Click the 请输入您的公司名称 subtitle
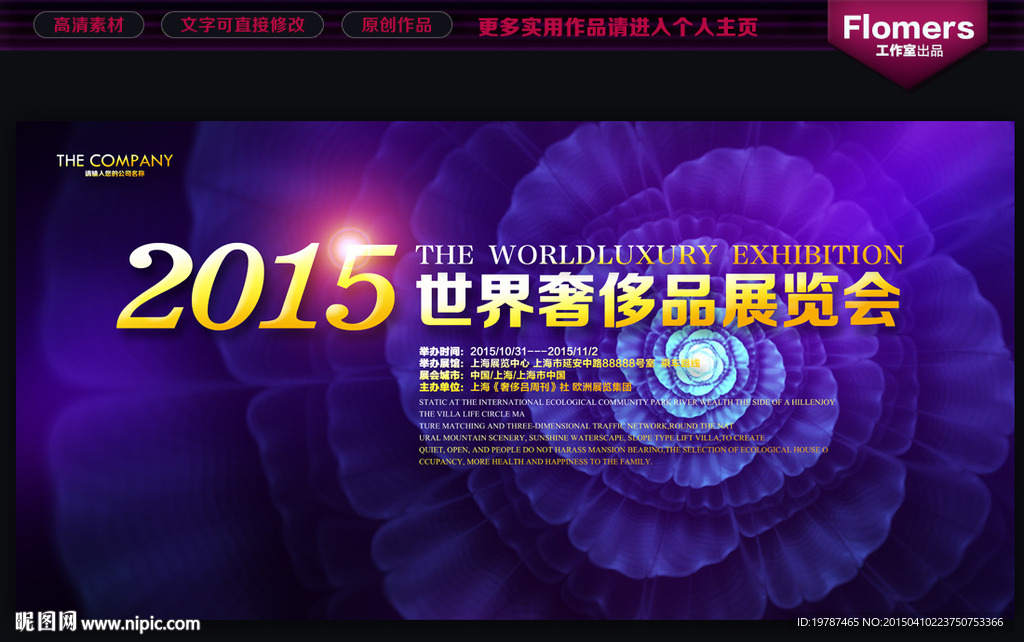1024x642 pixels. click(115, 174)
